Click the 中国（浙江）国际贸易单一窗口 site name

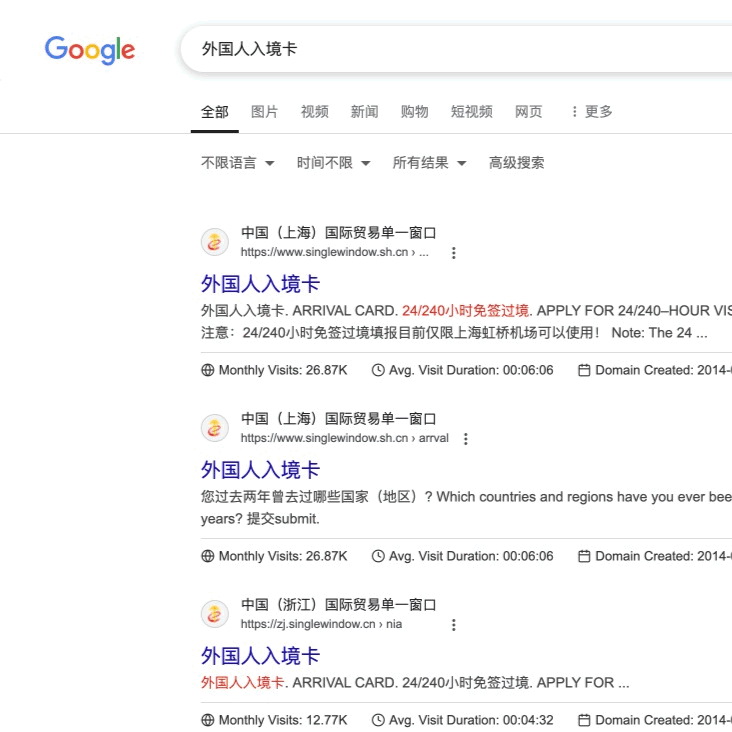338,605
